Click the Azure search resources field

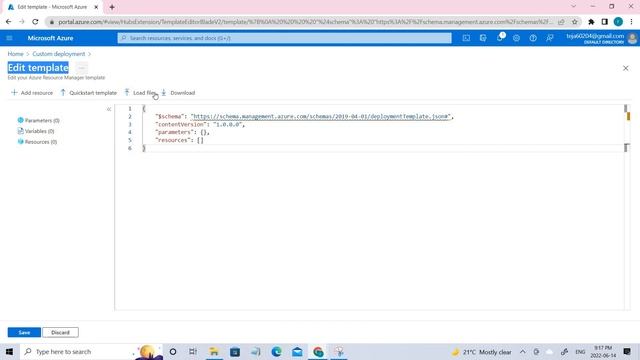(x=284, y=38)
